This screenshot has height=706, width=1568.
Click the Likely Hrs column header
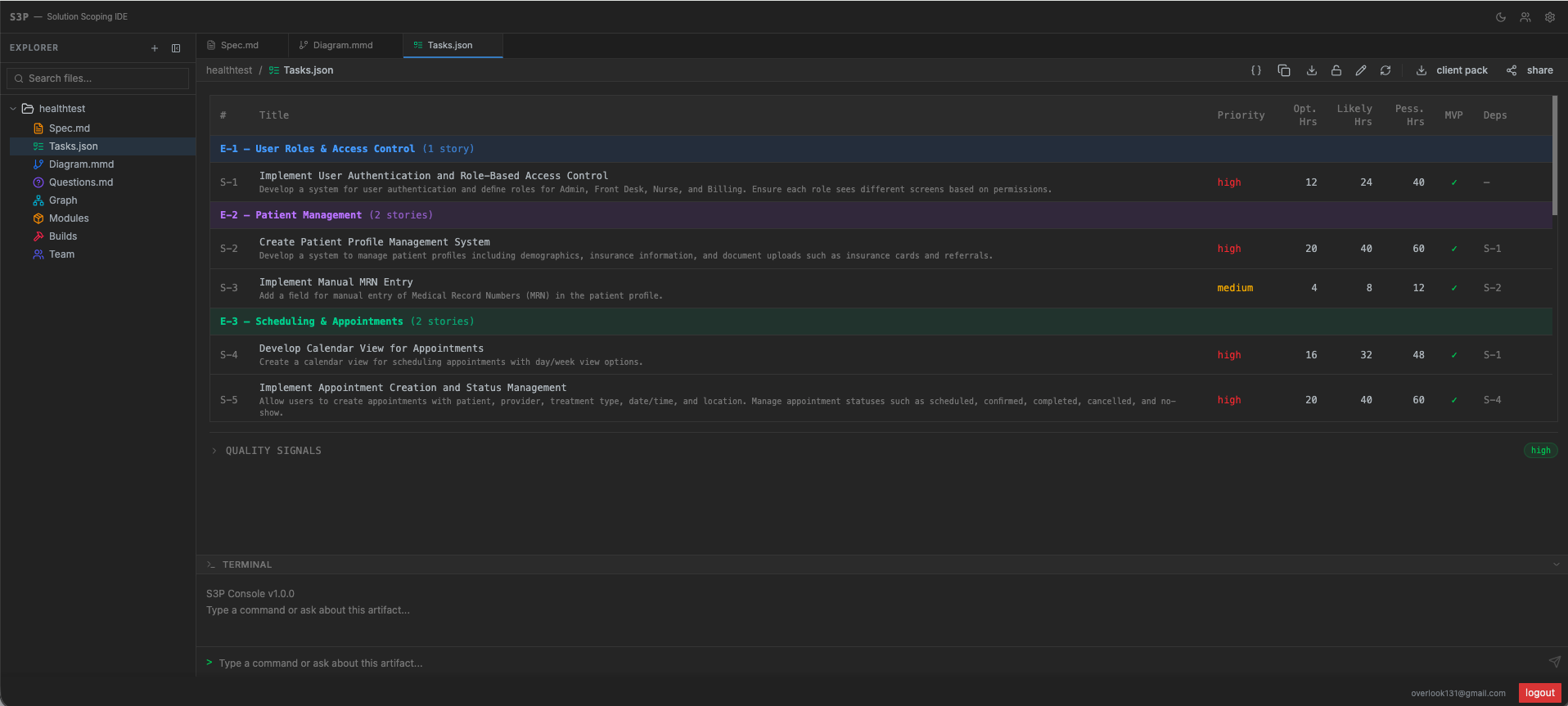1354,115
